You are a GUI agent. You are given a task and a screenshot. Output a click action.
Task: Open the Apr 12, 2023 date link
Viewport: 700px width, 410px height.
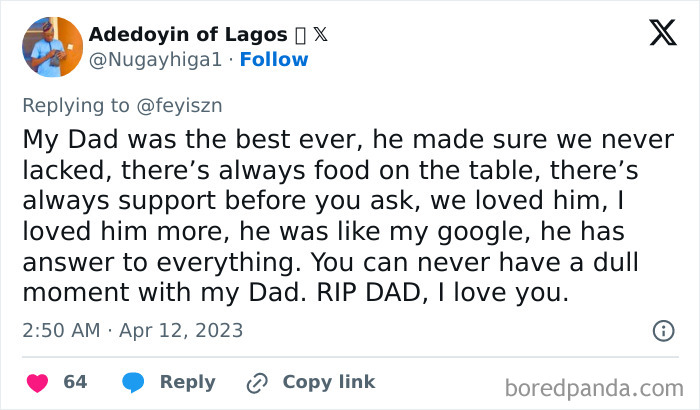[x=183, y=330]
